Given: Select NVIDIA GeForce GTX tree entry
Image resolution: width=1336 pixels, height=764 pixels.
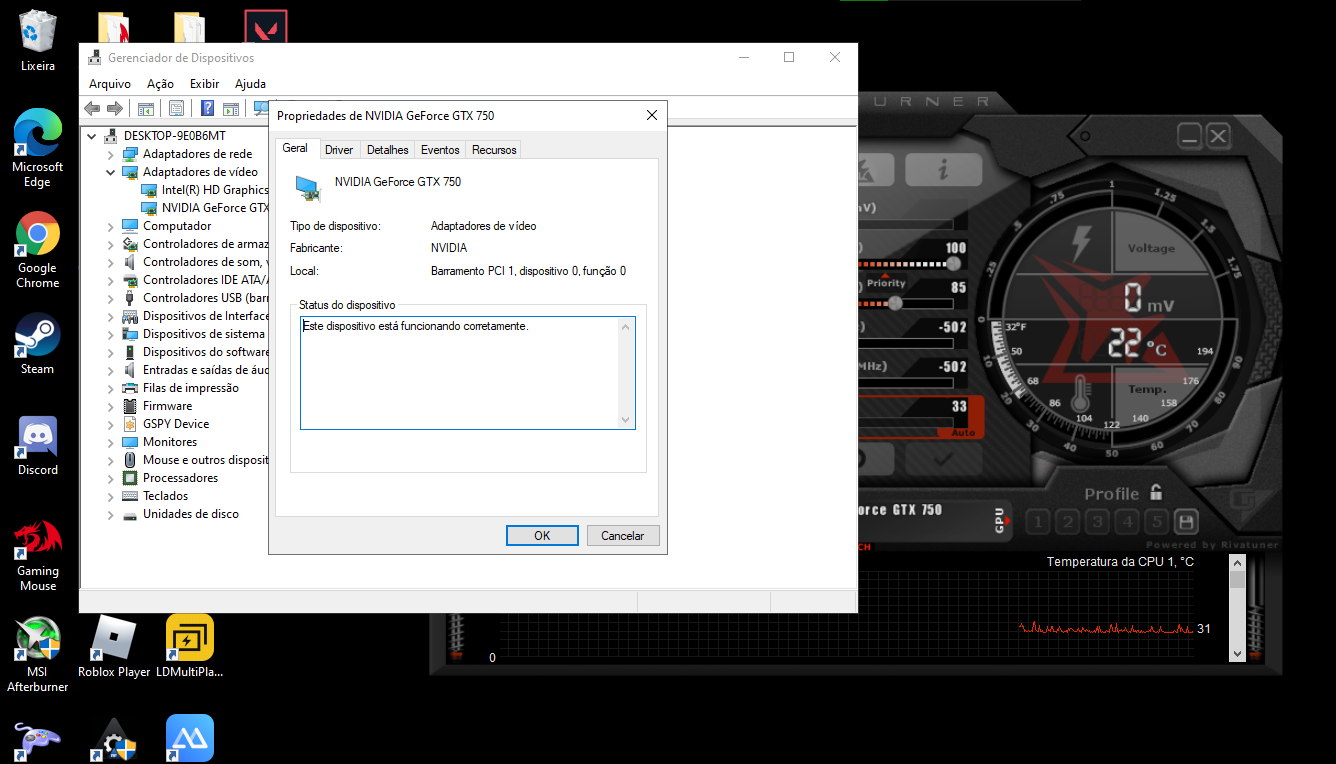Looking at the screenshot, I should tap(205, 208).
